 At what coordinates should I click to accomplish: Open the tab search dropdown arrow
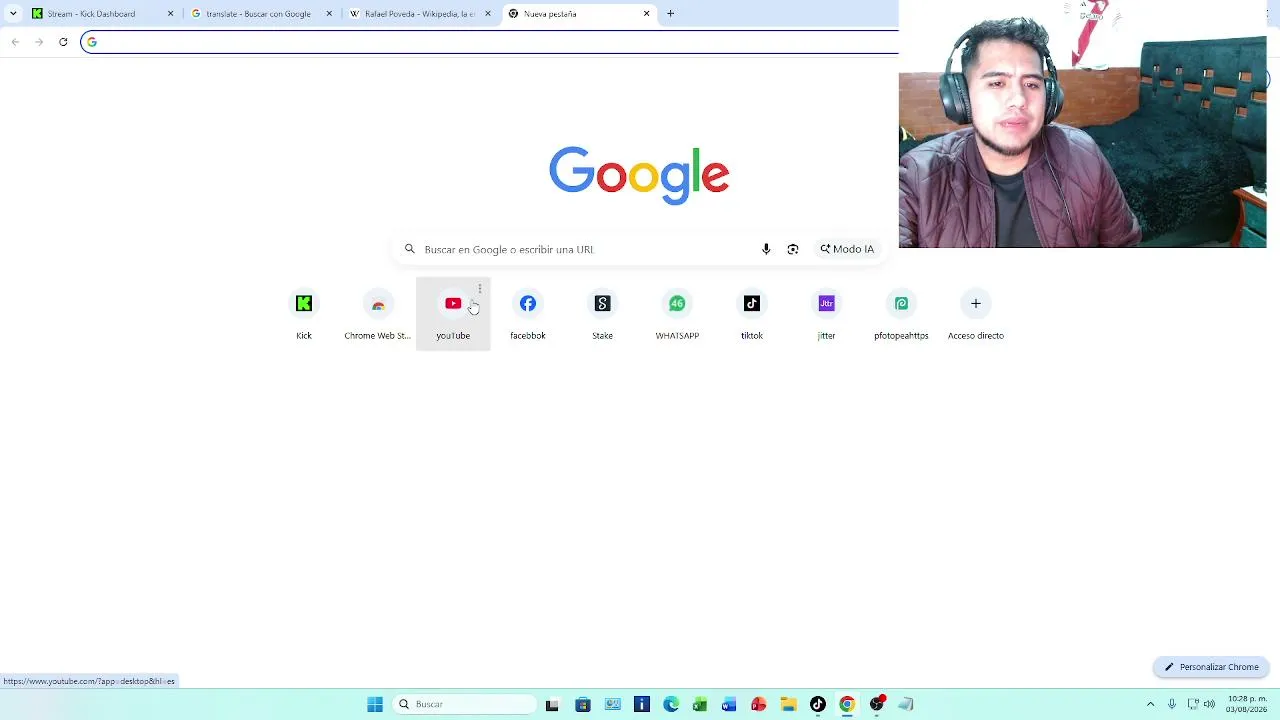(x=13, y=14)
